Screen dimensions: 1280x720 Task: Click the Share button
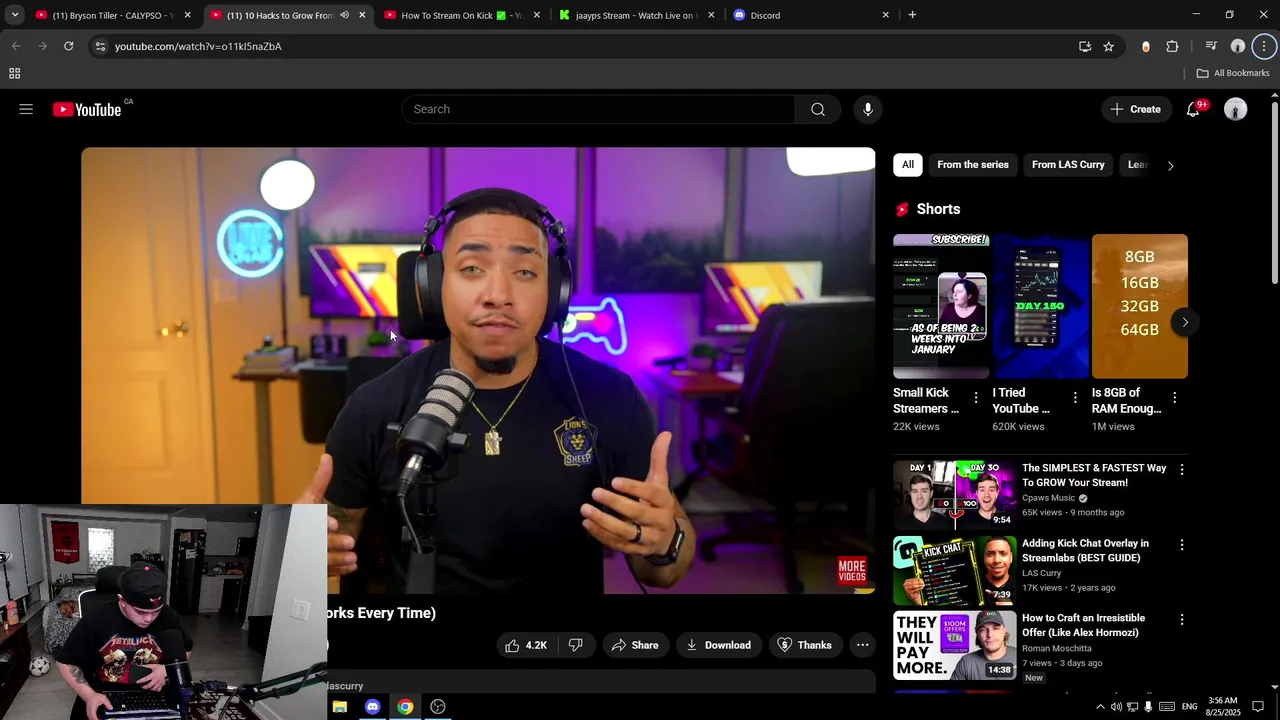coord(635,645)
